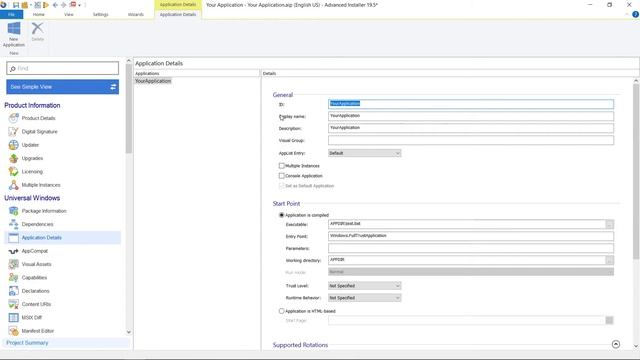The height and width of the screenshot is (360, 640).
Task: Open Dependencies page in sidebar
Action: pyautogui.click(x=37, y=224)
